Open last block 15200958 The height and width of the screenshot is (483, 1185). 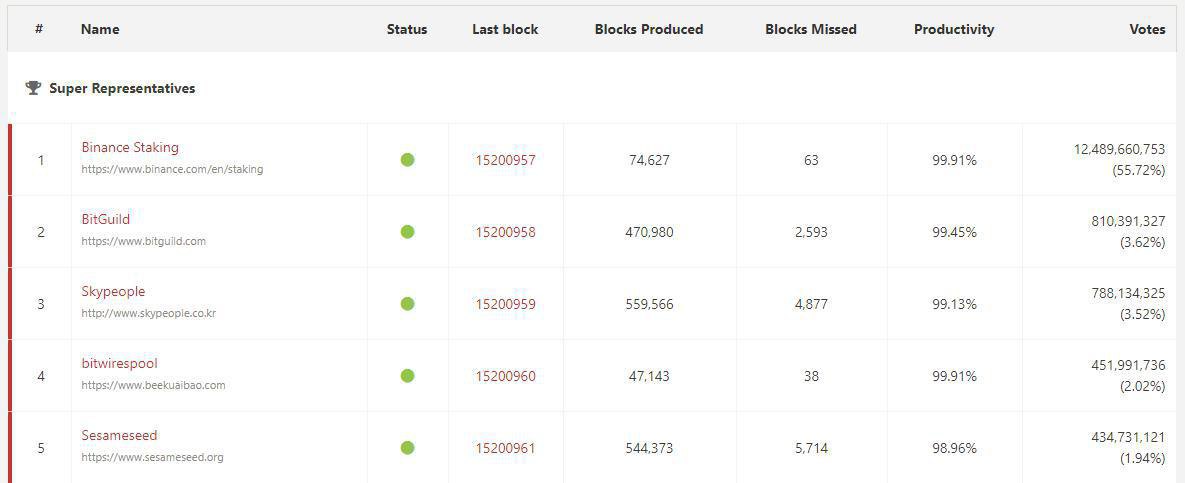(506, 232)
